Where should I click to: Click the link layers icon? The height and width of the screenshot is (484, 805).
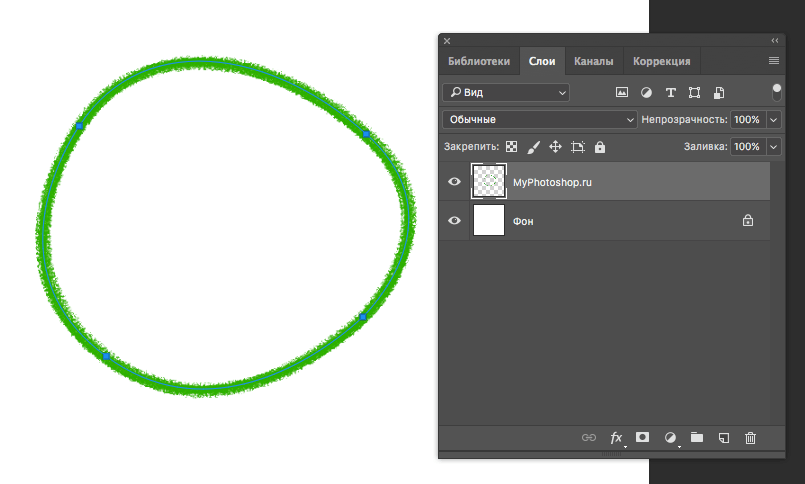click(x=589, y=437)
